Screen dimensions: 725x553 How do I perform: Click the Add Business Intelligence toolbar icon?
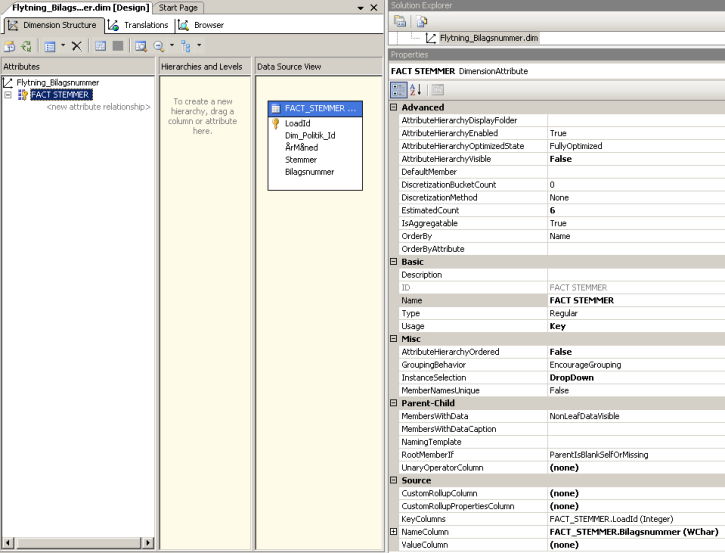point(9,46)
